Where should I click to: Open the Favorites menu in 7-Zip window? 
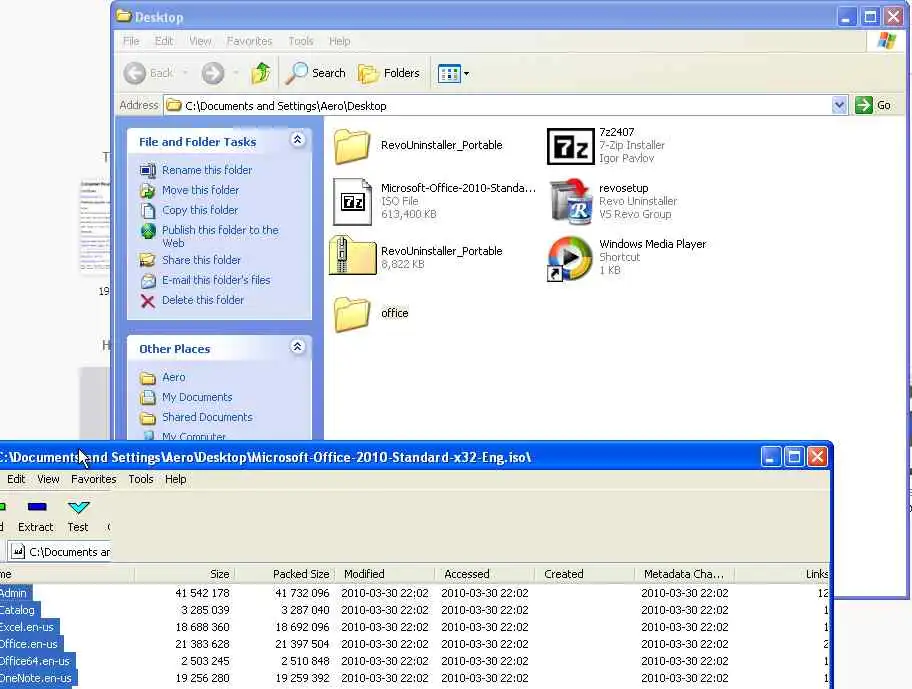pos(94,479)
